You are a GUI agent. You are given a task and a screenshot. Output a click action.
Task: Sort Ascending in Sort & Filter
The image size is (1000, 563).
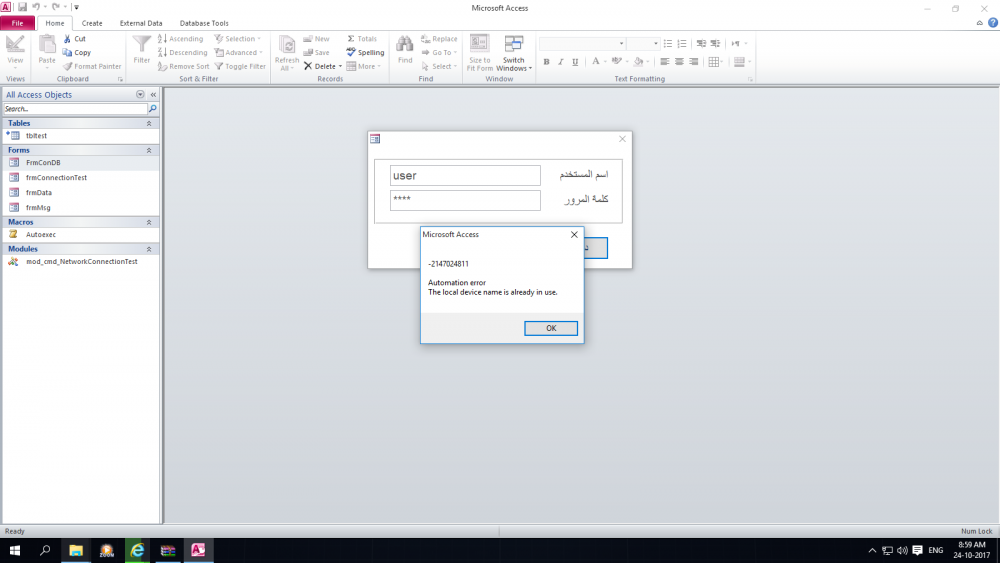(180, 39)
